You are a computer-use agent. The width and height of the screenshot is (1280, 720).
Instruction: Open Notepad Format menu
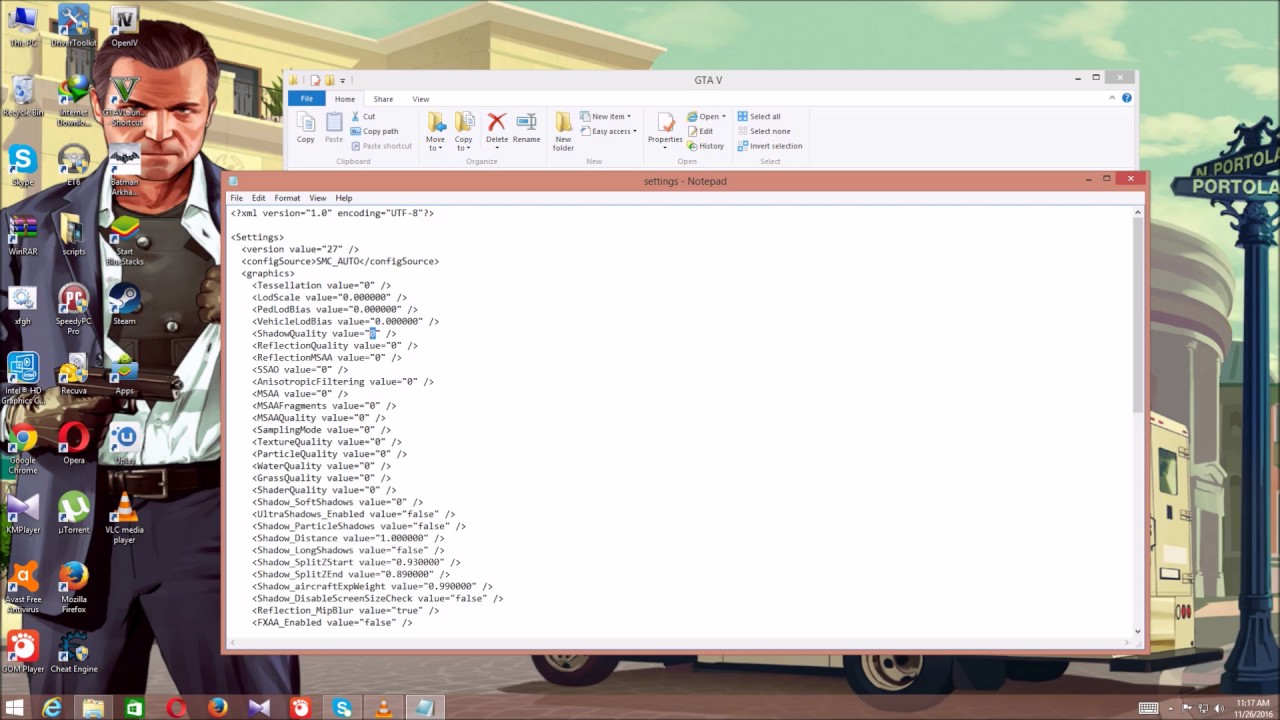click(x=287, y=198)
